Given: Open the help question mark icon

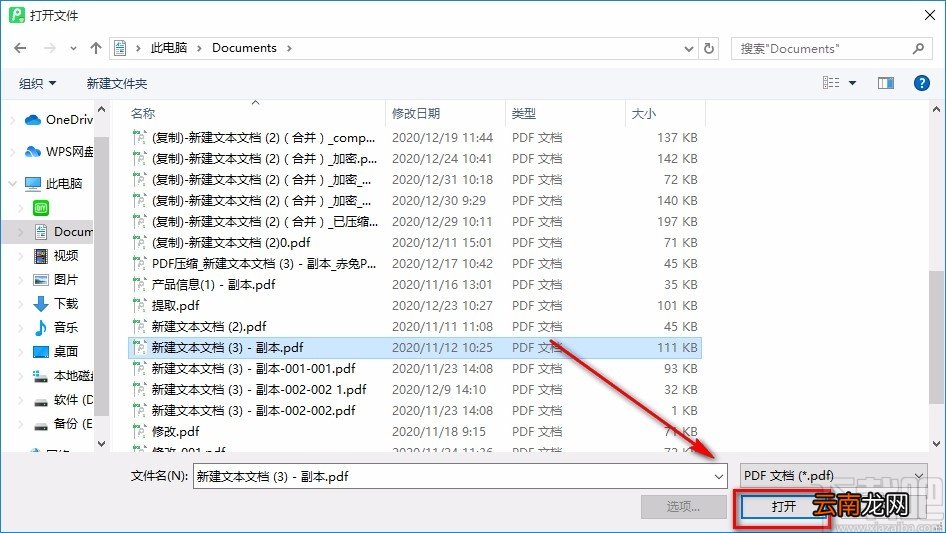Looking at the screenshot, I should tap(921, 83).
